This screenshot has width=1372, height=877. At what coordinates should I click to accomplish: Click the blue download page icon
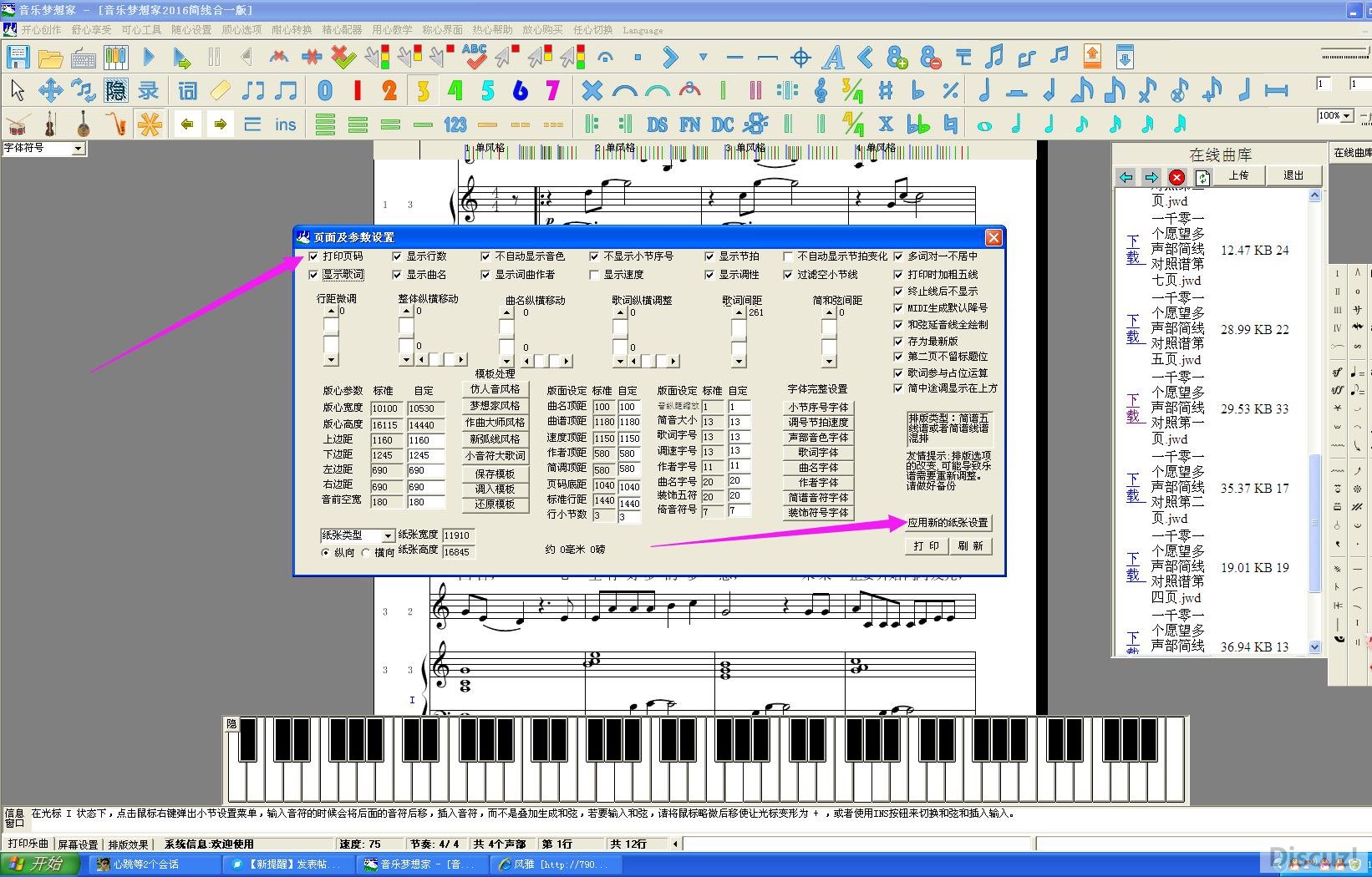pyautogui.click(x=1125, y=57)
